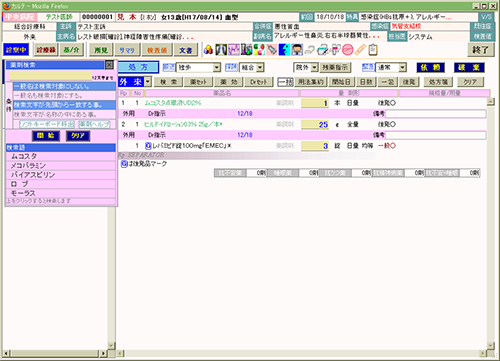The image size is (500, 361).
Task: Click the icon right of printer icon
Action: pos(335,50)
